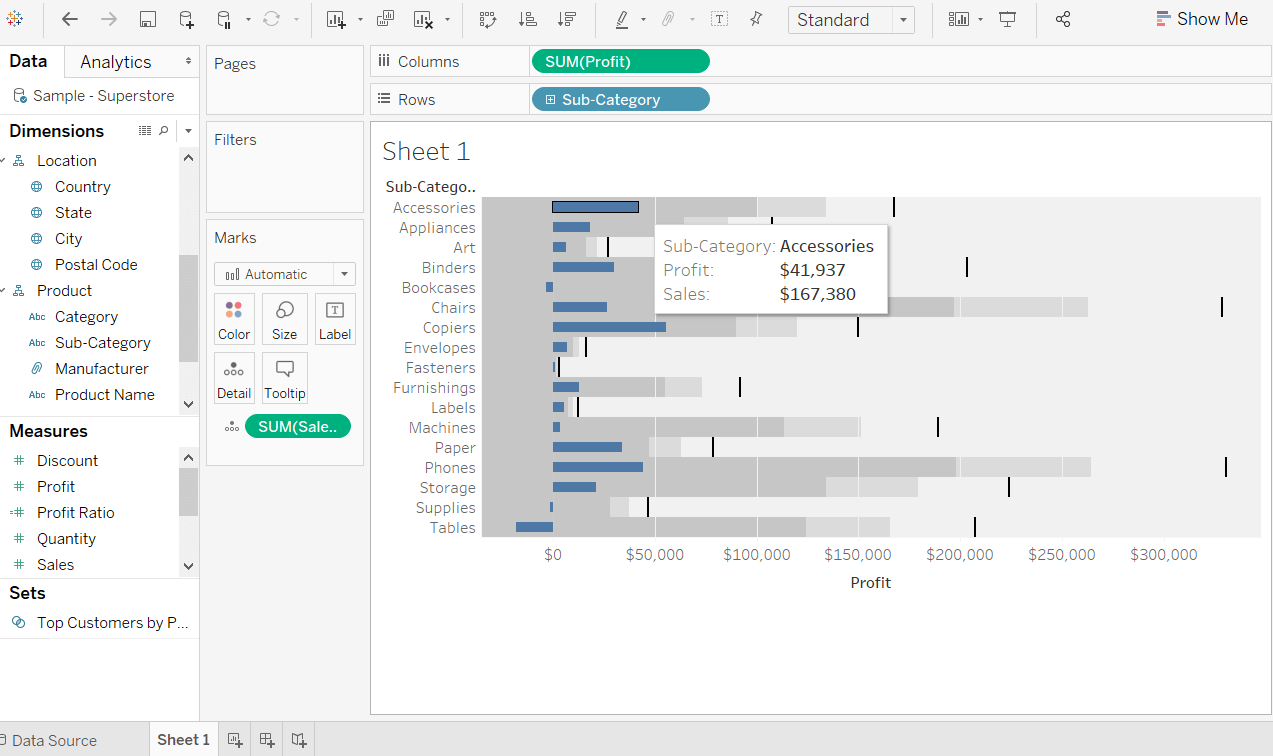1273x756 pixels.
Task: Click the Dimensions list scrollbar down arrow
Action: [188, 404]
